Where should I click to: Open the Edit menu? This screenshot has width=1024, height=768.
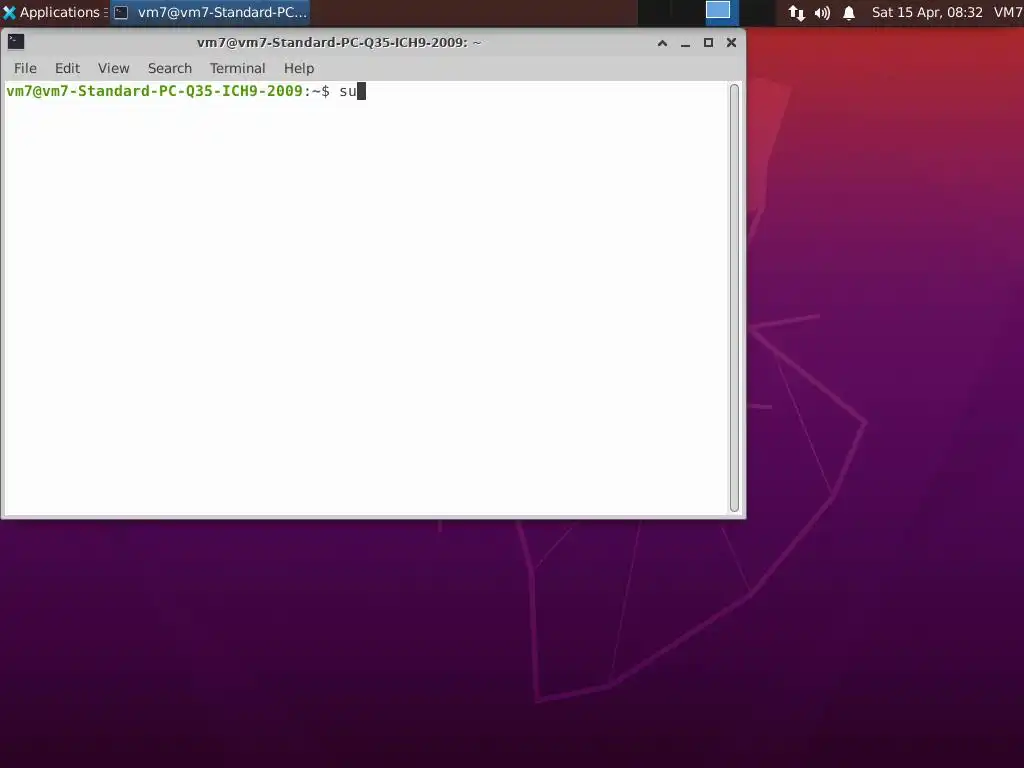67,68
